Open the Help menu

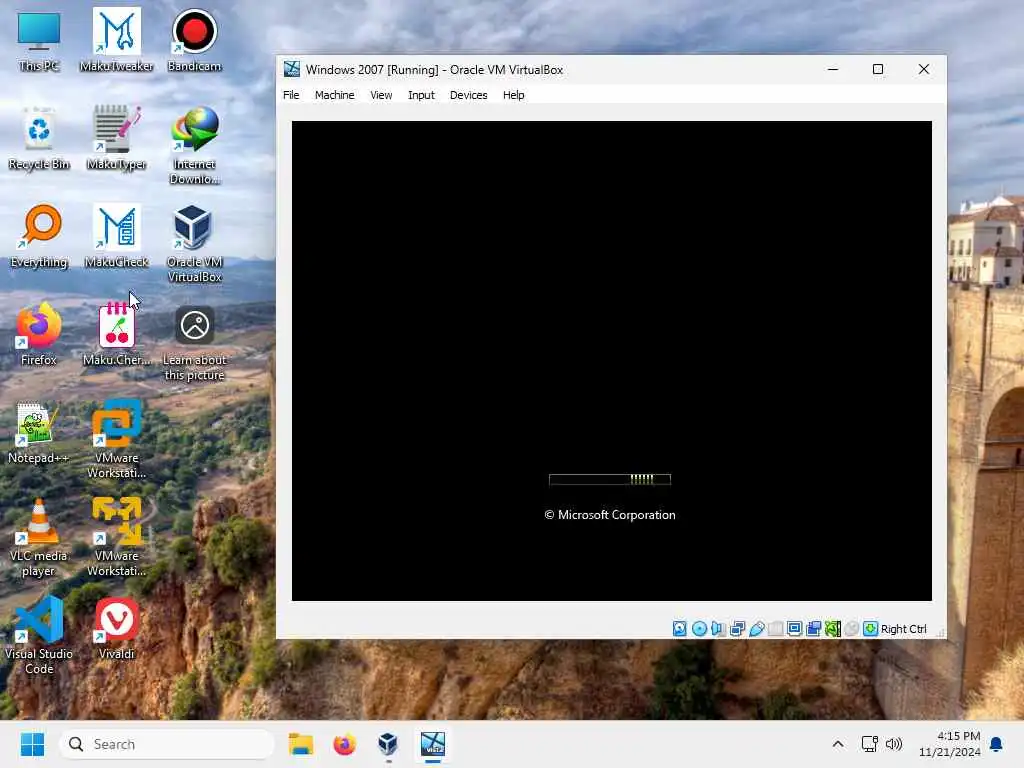[513, 95]
